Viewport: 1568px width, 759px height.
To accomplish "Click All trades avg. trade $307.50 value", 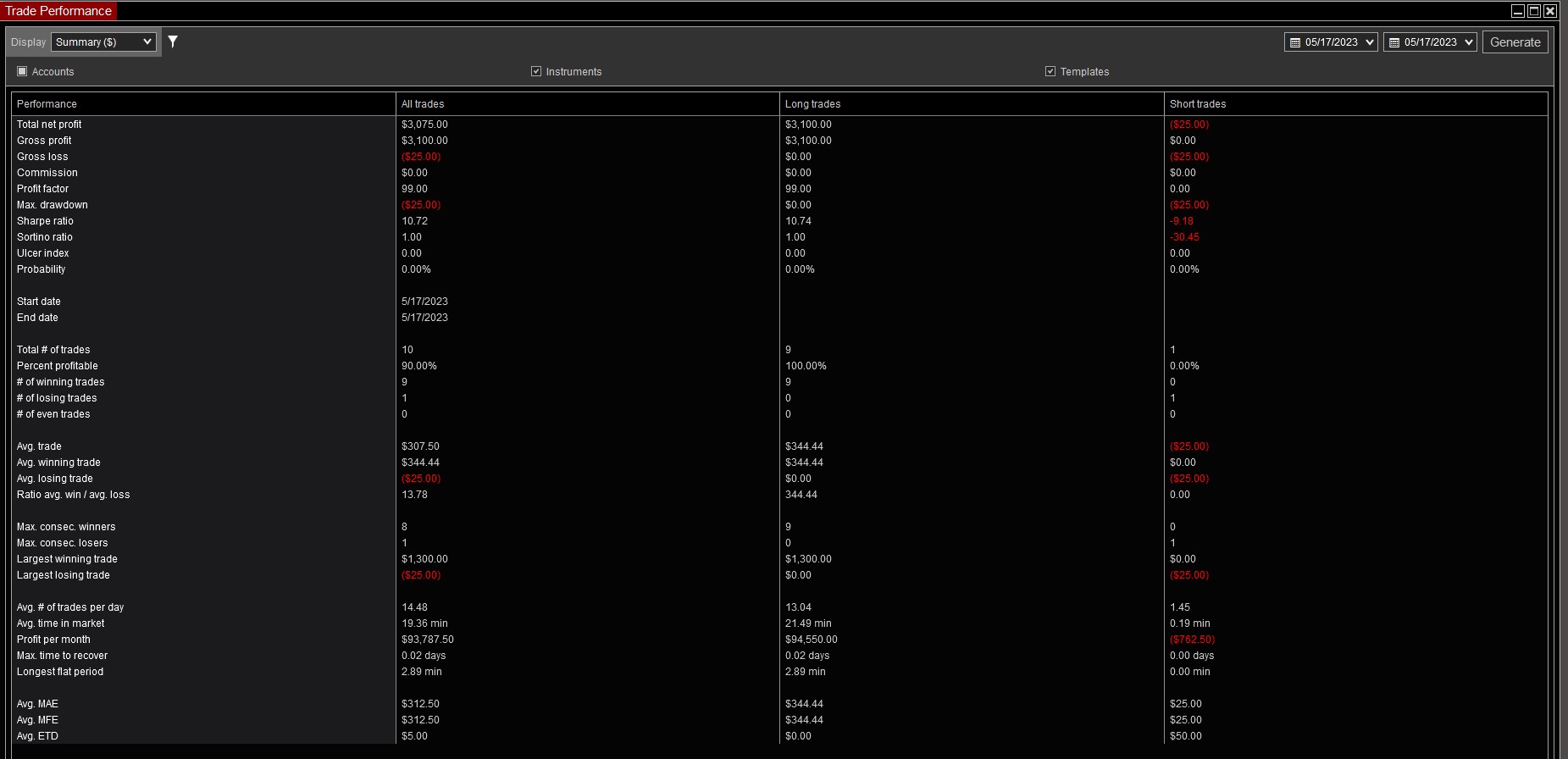I will coord(420,446).
